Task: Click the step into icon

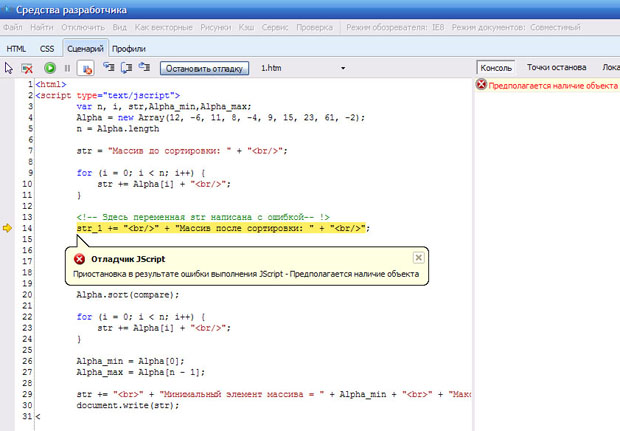Action: click(x=108, y=67)
